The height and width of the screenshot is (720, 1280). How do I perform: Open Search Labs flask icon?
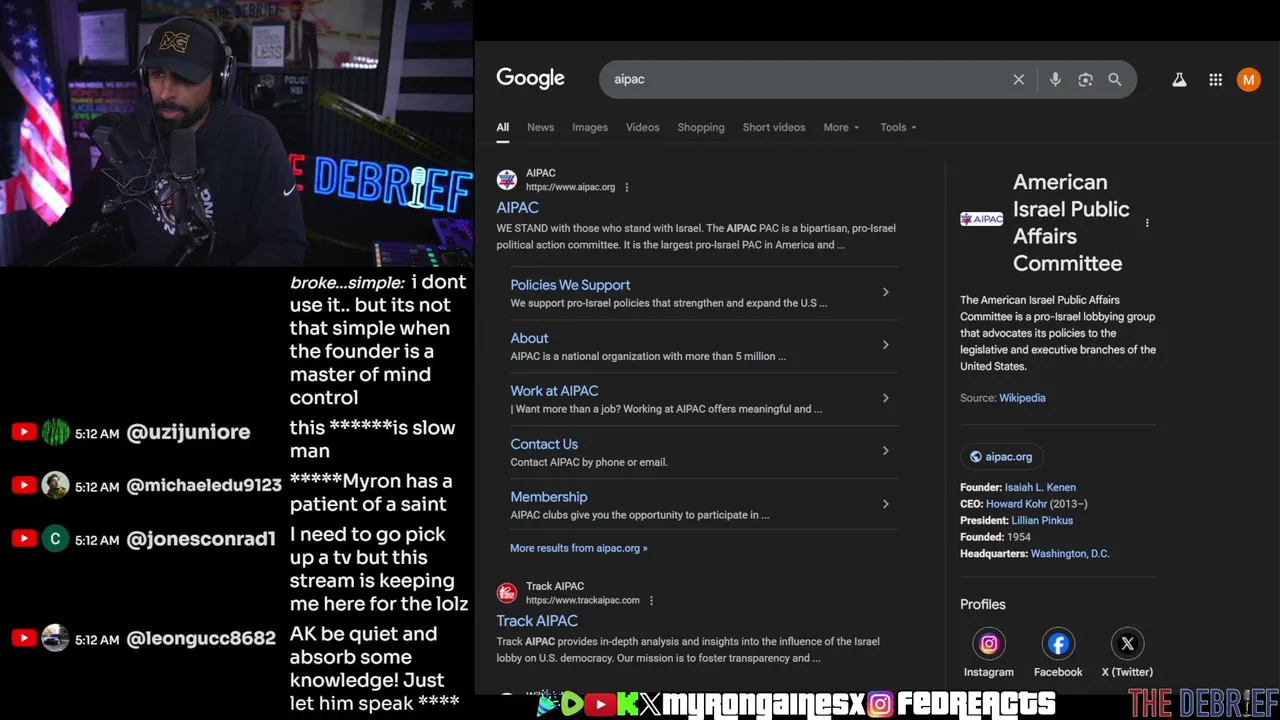click(x=1179, y=80)
